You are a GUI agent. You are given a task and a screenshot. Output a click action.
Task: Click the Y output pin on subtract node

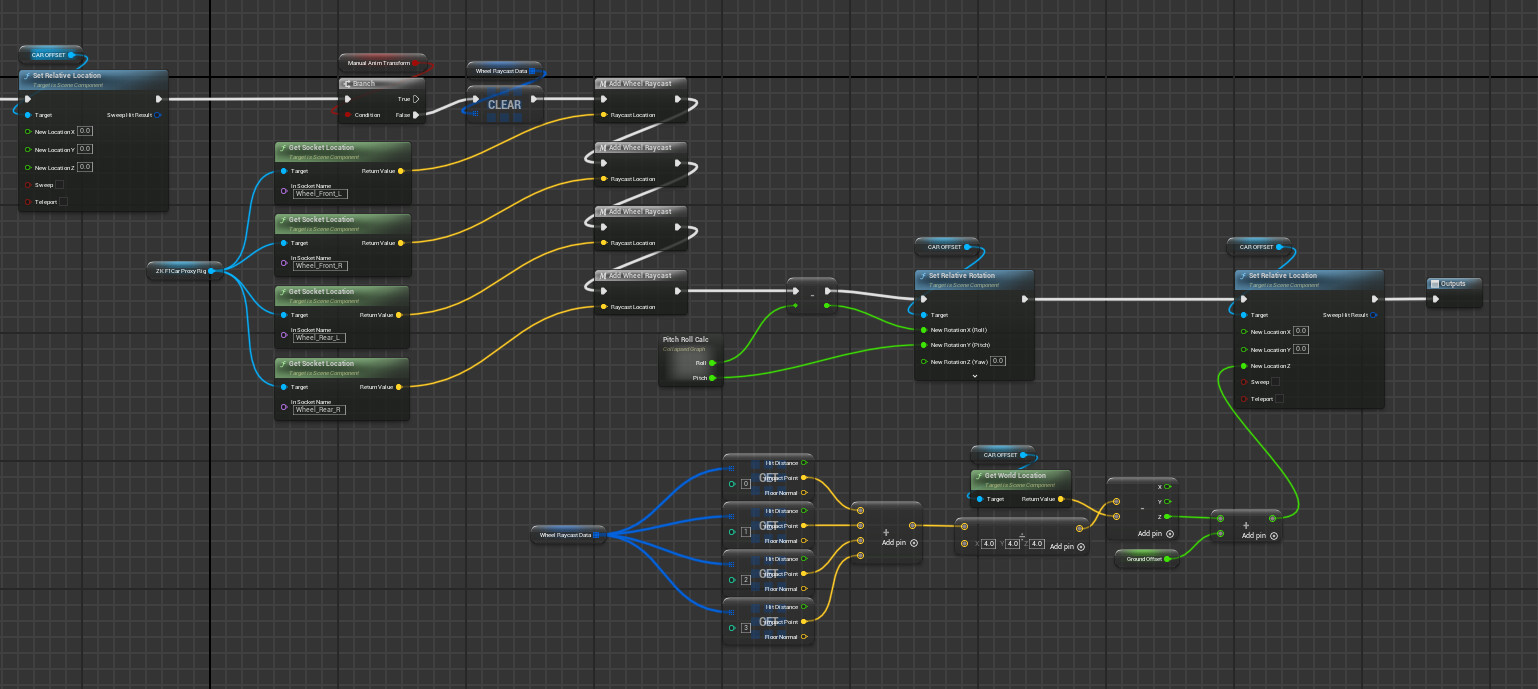(1167, 502)
